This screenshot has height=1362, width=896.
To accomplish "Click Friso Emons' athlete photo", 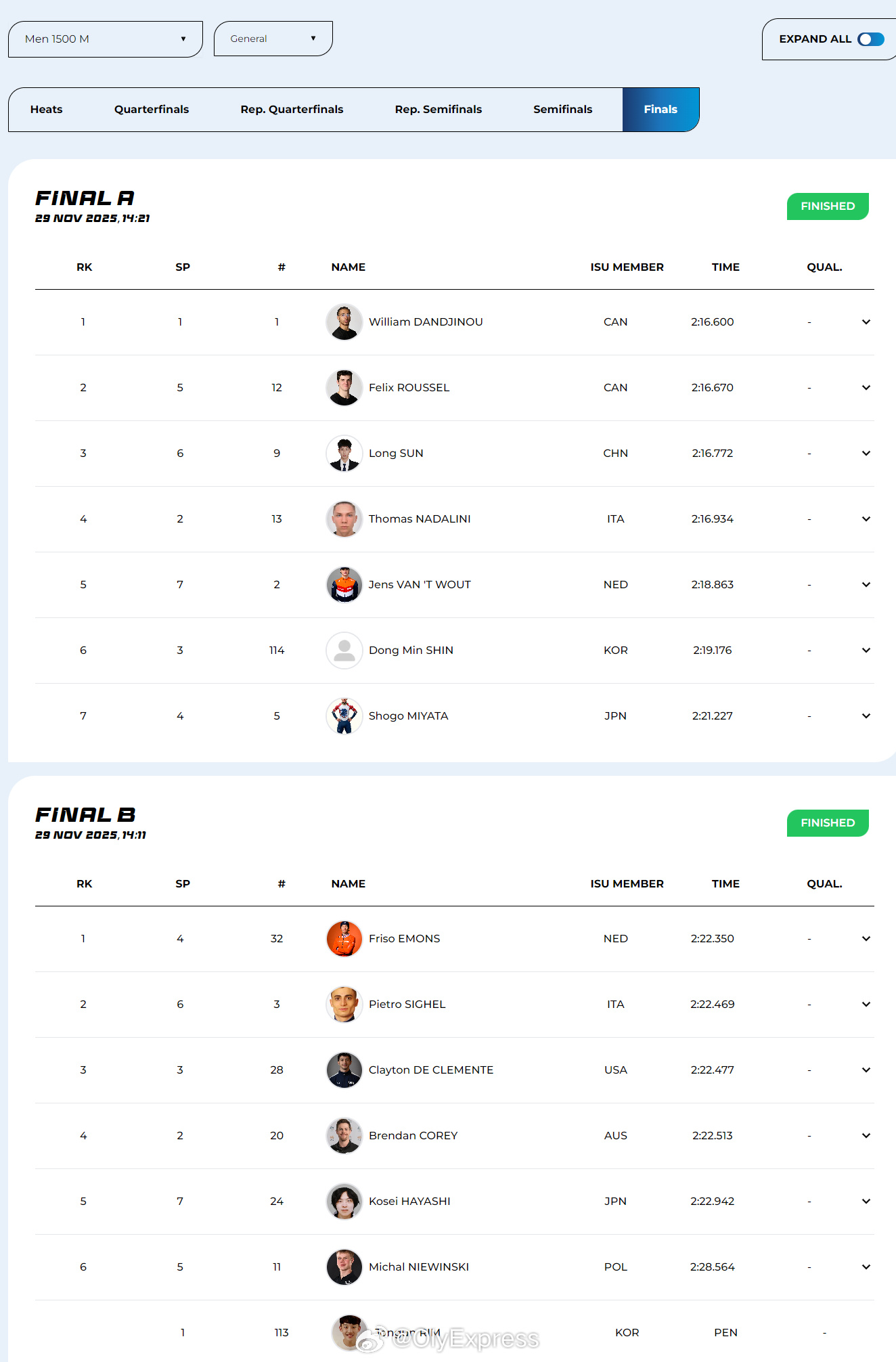I will tap(344, 939).
